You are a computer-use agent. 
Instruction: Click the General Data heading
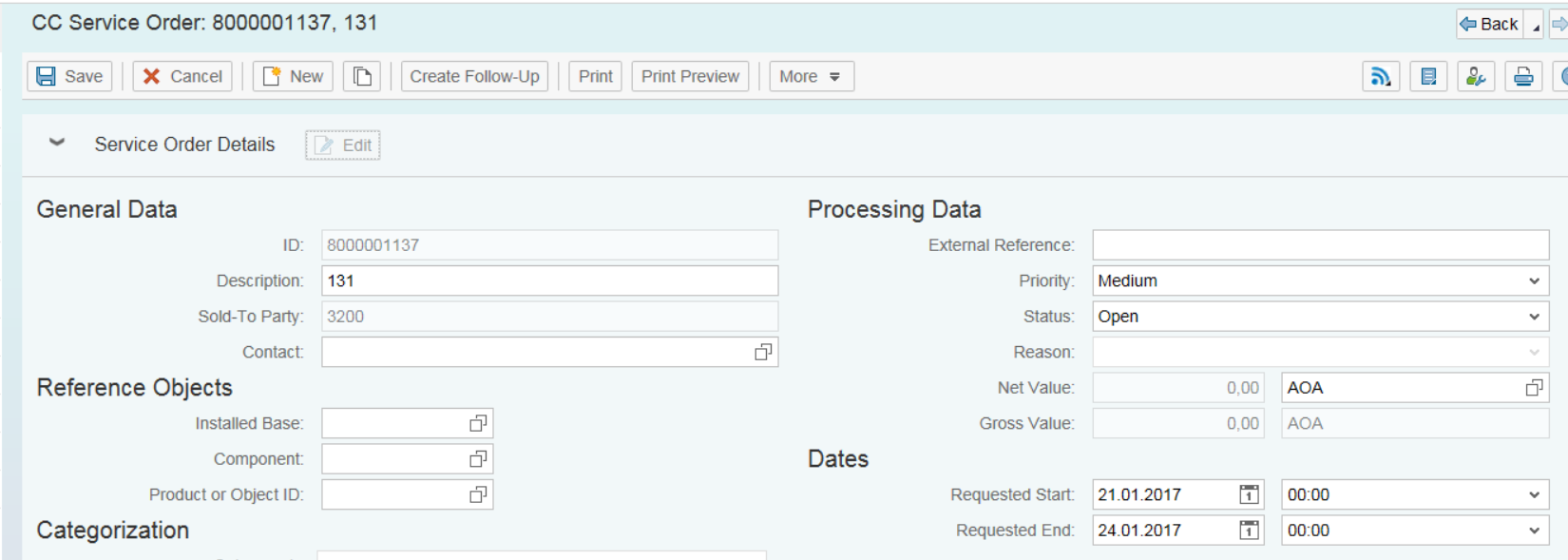pyautogui.click(x=106, y=209)
